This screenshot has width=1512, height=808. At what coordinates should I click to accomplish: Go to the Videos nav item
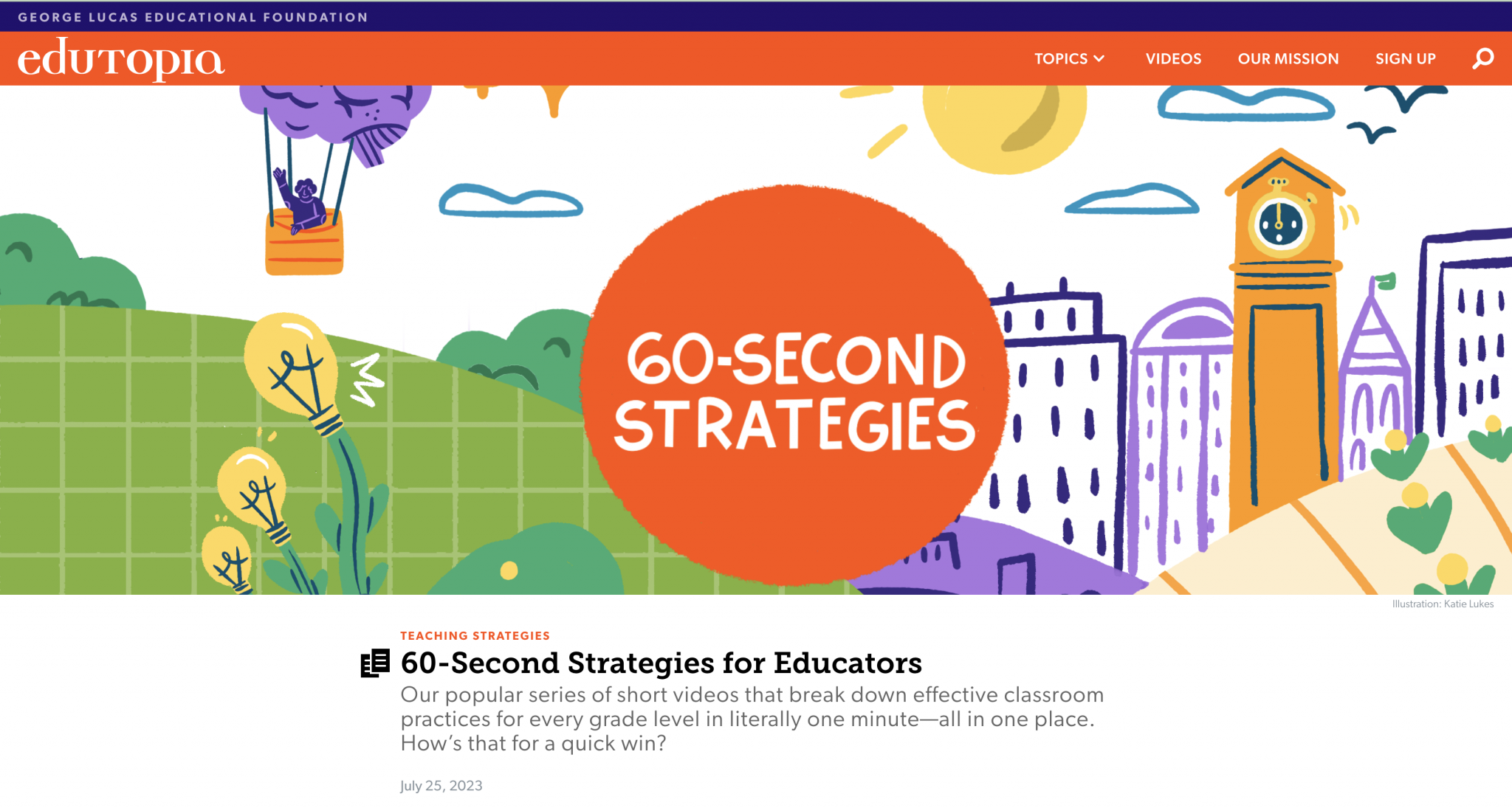pos(1173,59)
